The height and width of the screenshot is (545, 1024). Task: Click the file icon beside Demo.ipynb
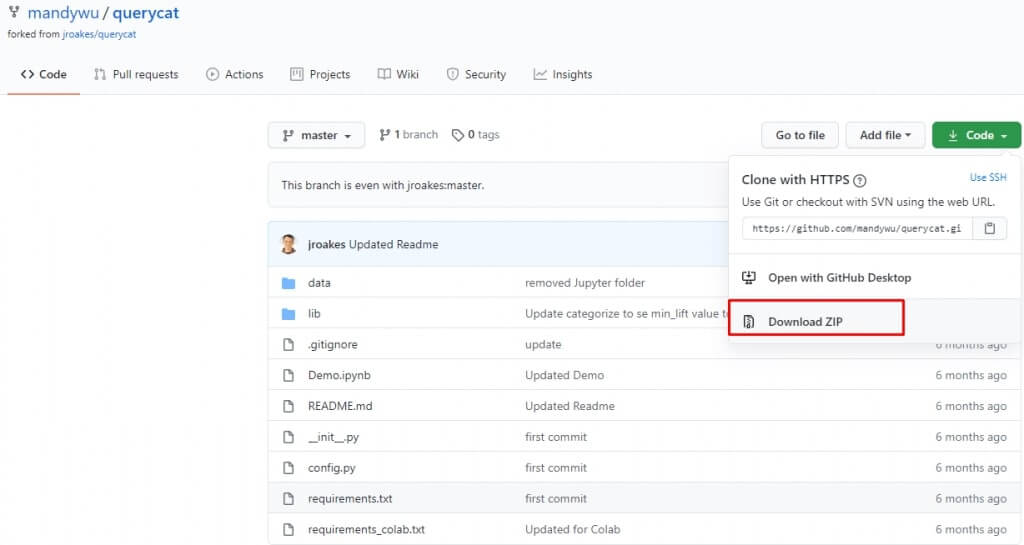pyautogui.click(x=288, y=375)
